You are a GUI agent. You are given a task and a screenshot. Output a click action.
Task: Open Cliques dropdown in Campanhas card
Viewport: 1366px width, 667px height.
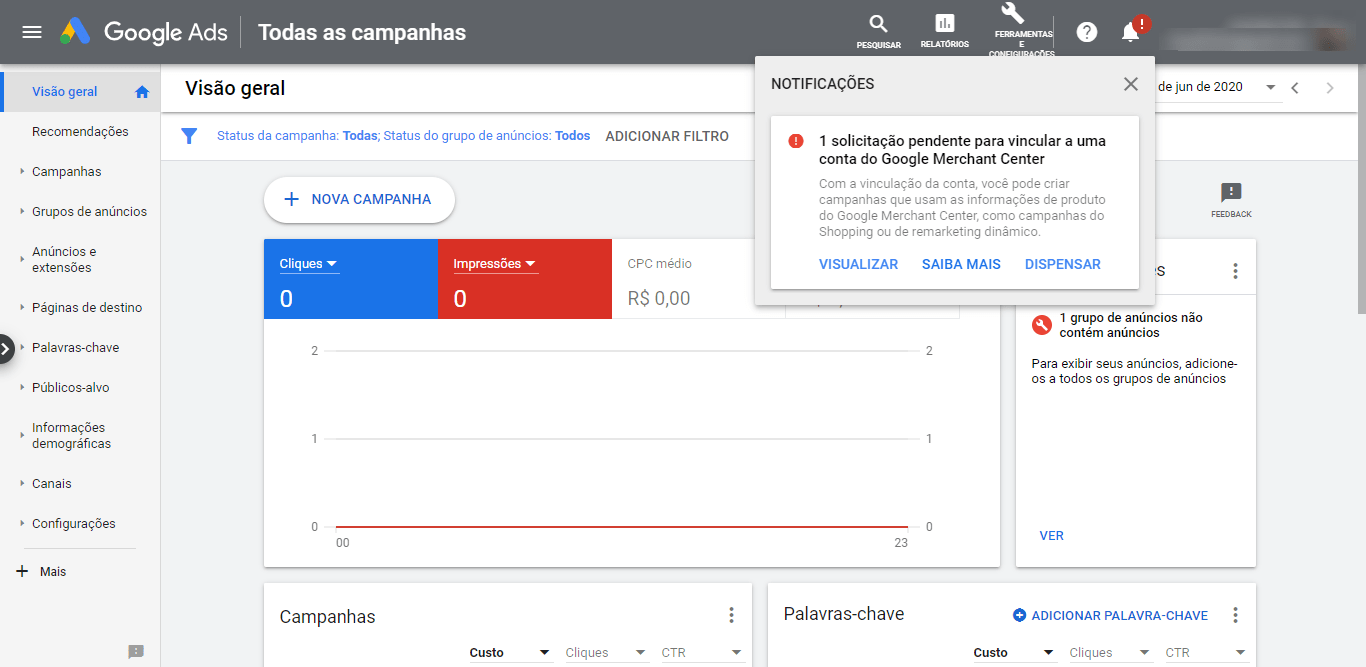coord(606,652)
